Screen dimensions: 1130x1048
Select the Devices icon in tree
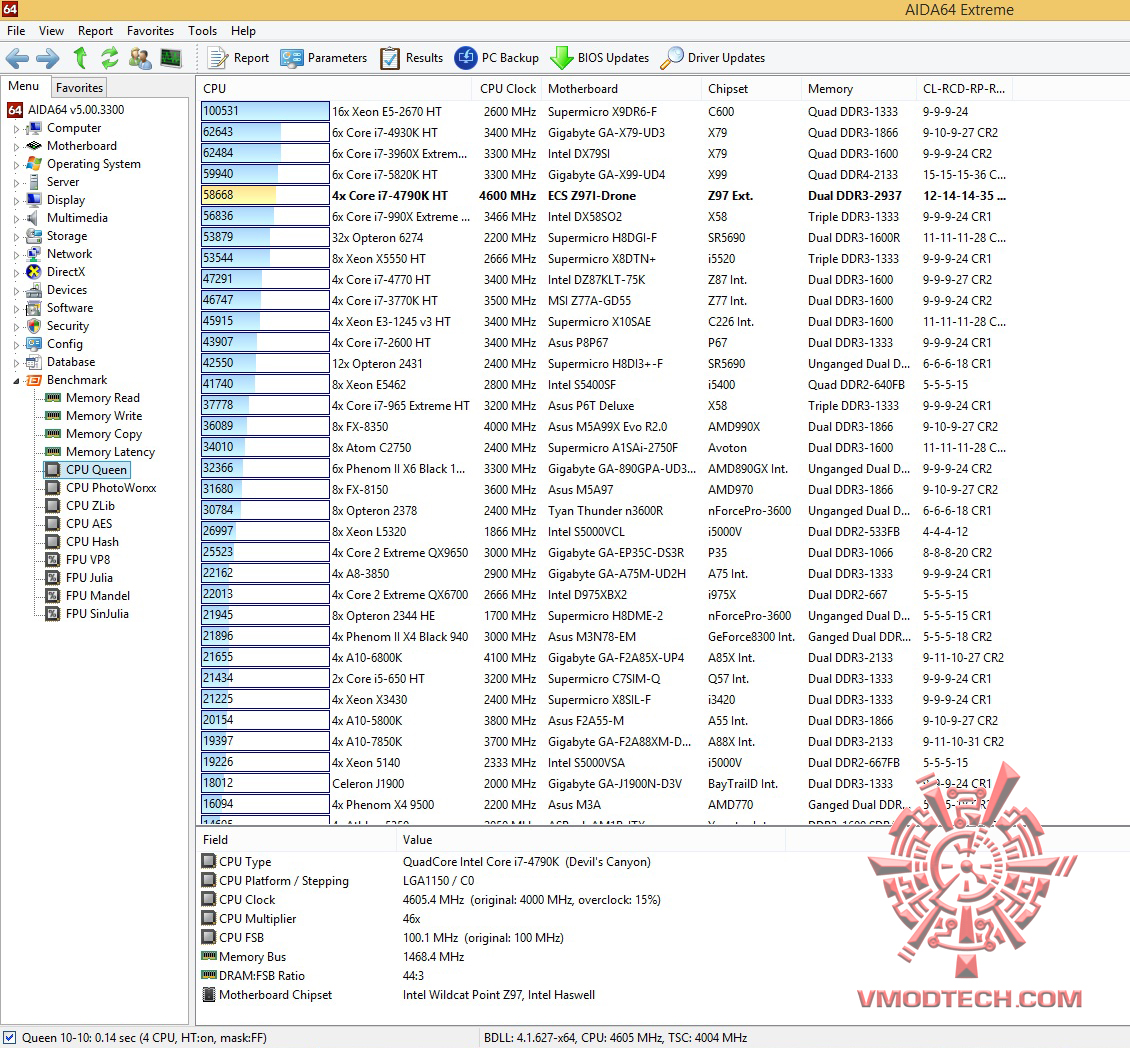[x=34, y=290]
